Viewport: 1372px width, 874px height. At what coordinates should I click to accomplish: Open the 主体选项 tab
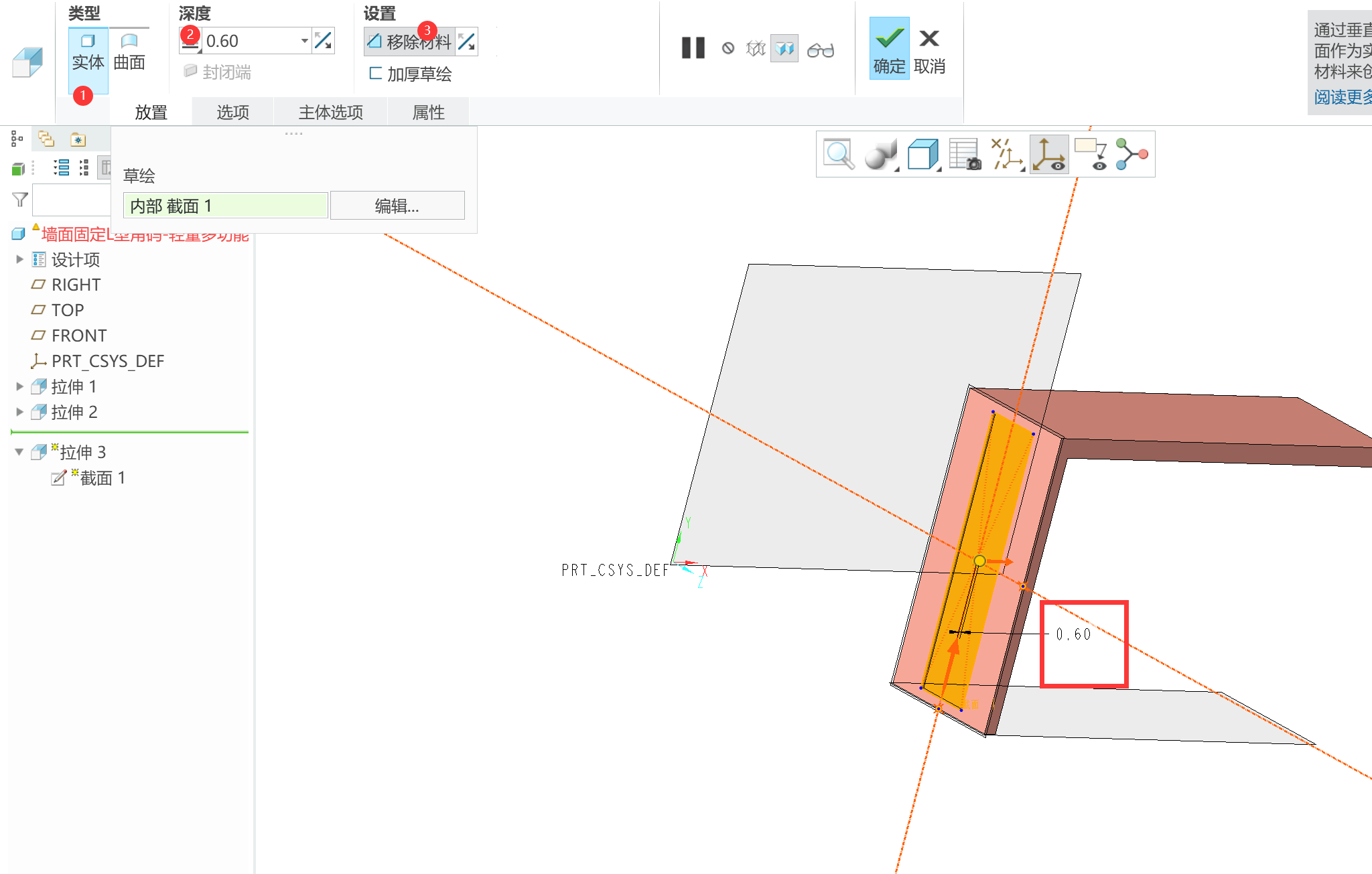tap(330, 112)
